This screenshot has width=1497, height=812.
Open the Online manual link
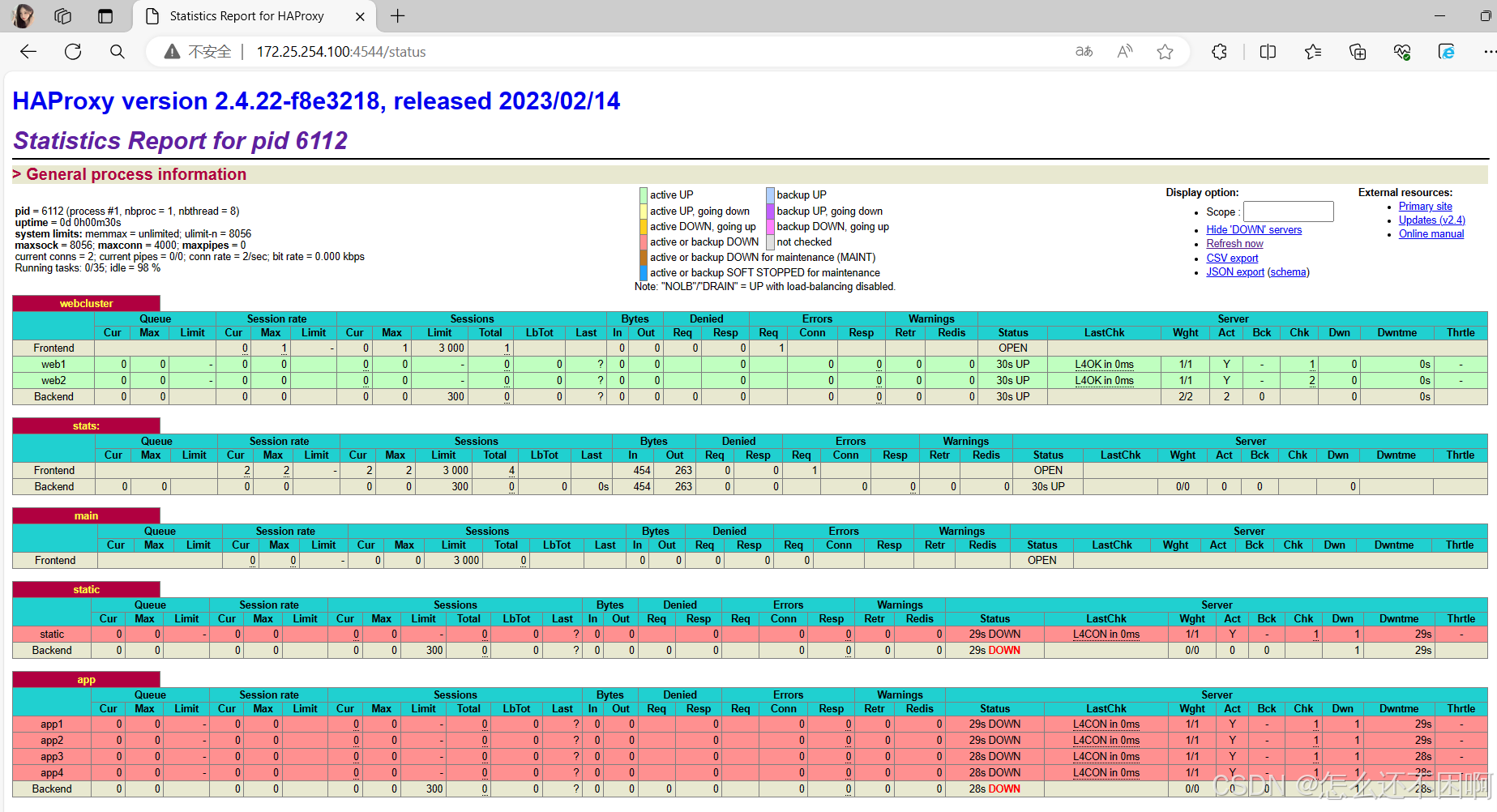(1431, 234)
